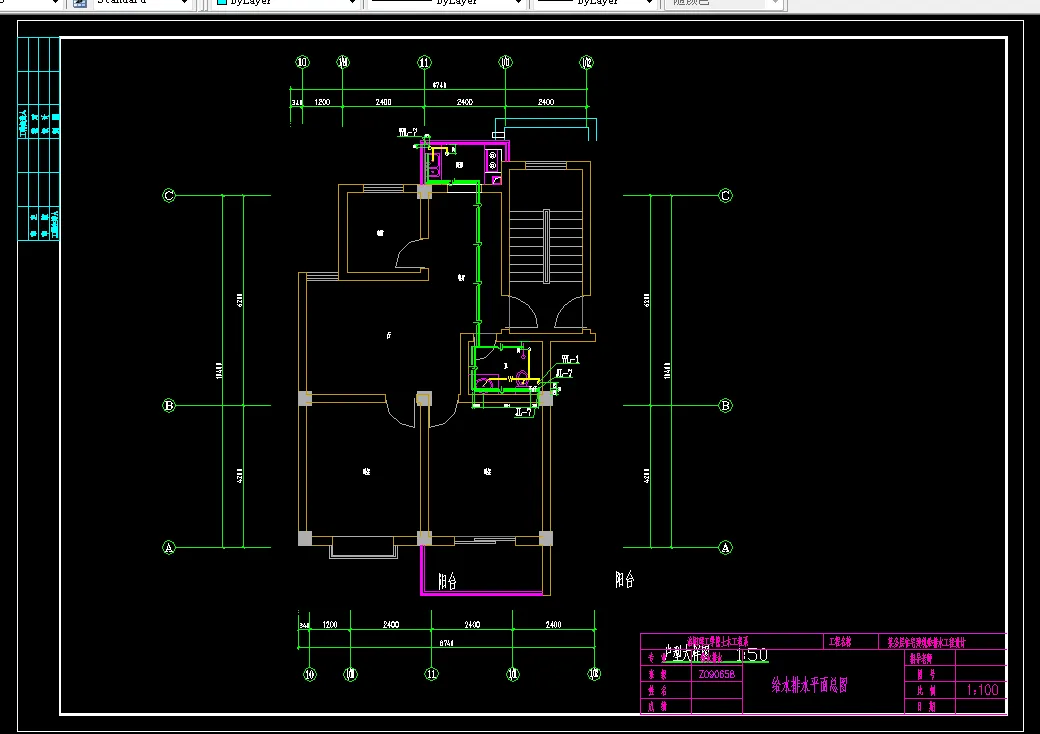Viewport: 1040px width, 734px height.
Task: Click the WL label above the kitchen
Action: (408, 133)
